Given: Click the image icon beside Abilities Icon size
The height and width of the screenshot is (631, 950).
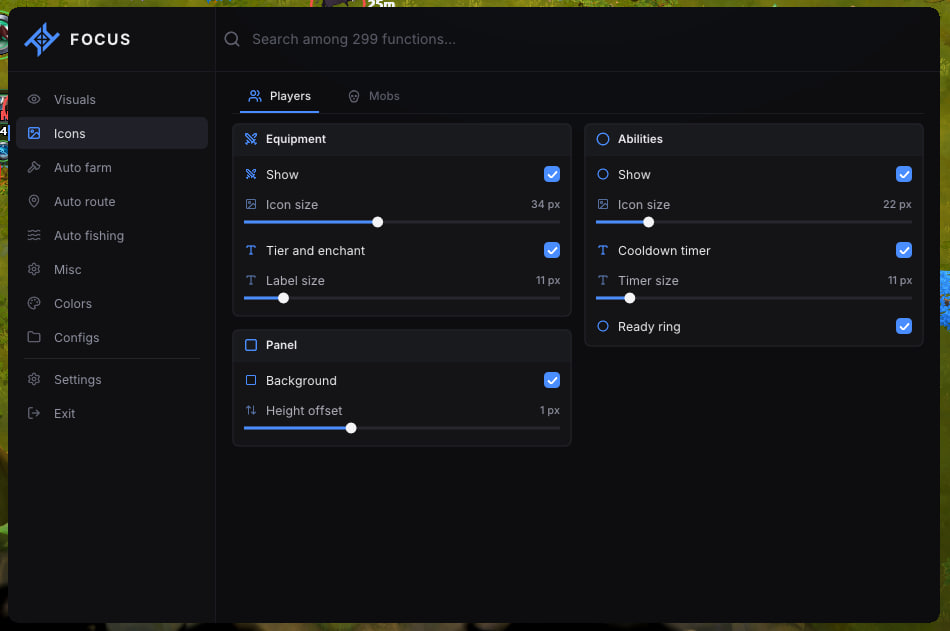Looking at the screenshot, I should tap(603, 204).
